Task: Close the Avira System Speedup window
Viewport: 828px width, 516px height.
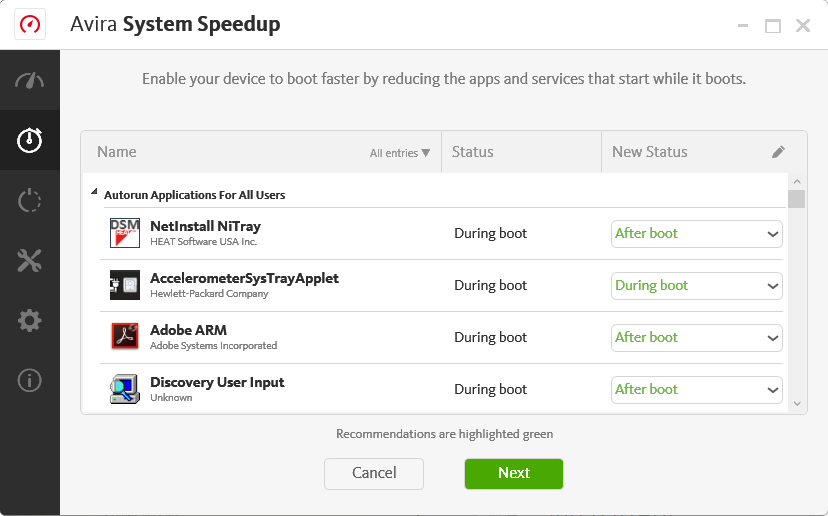Action: tap(803, 25)
